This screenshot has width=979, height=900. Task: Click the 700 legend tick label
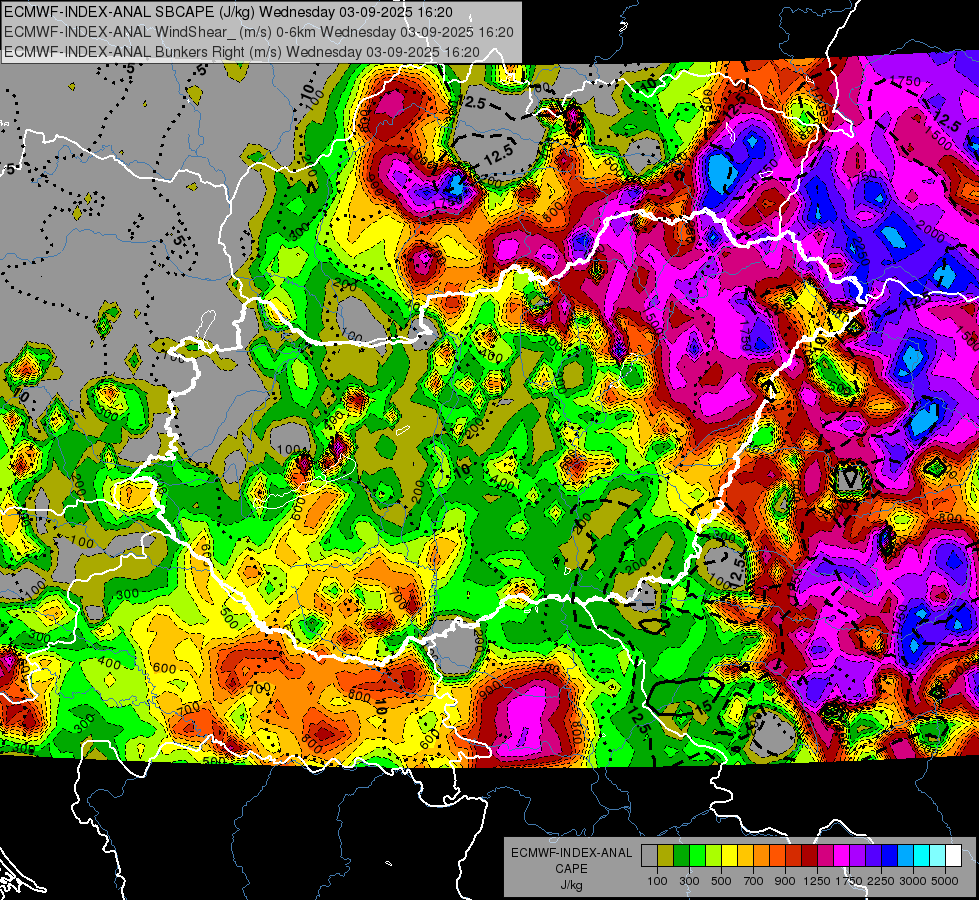pos(754,881)
